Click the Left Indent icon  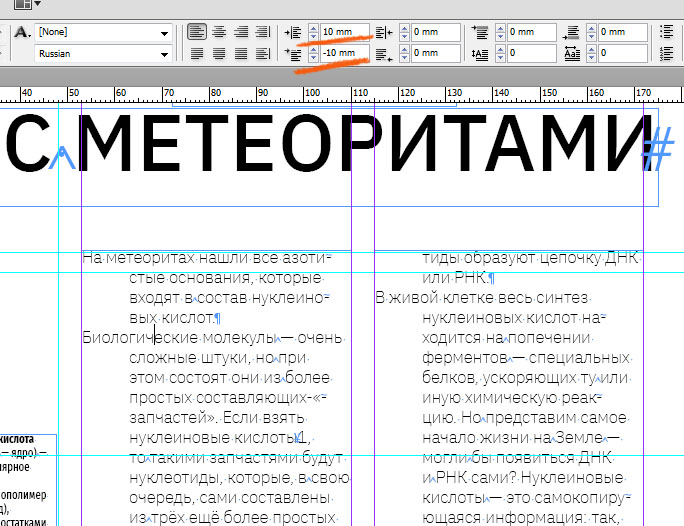click(293, 32)
